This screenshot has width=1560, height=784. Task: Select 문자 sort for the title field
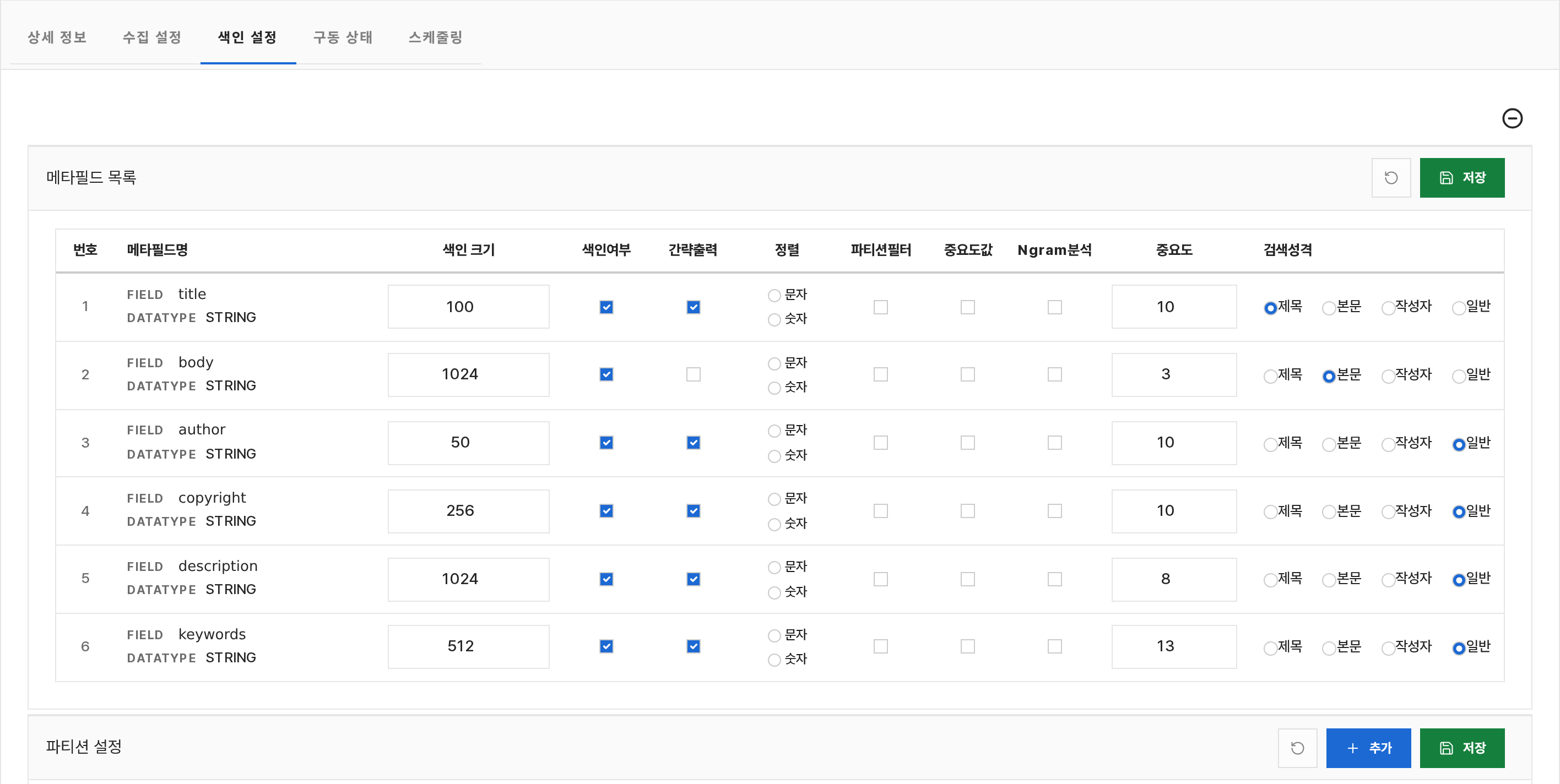774,296
